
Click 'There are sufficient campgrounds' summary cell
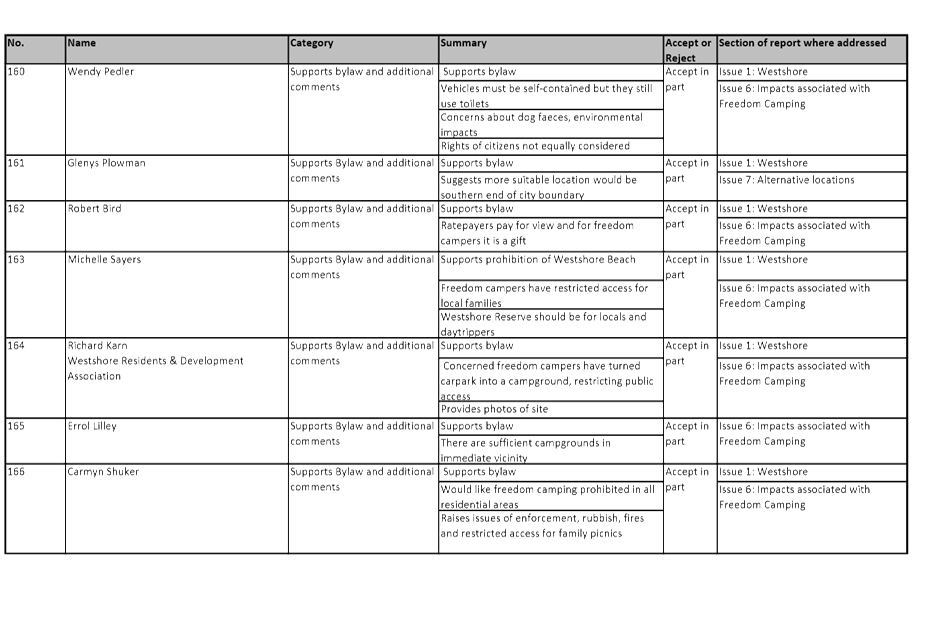[x=551, y=450]
